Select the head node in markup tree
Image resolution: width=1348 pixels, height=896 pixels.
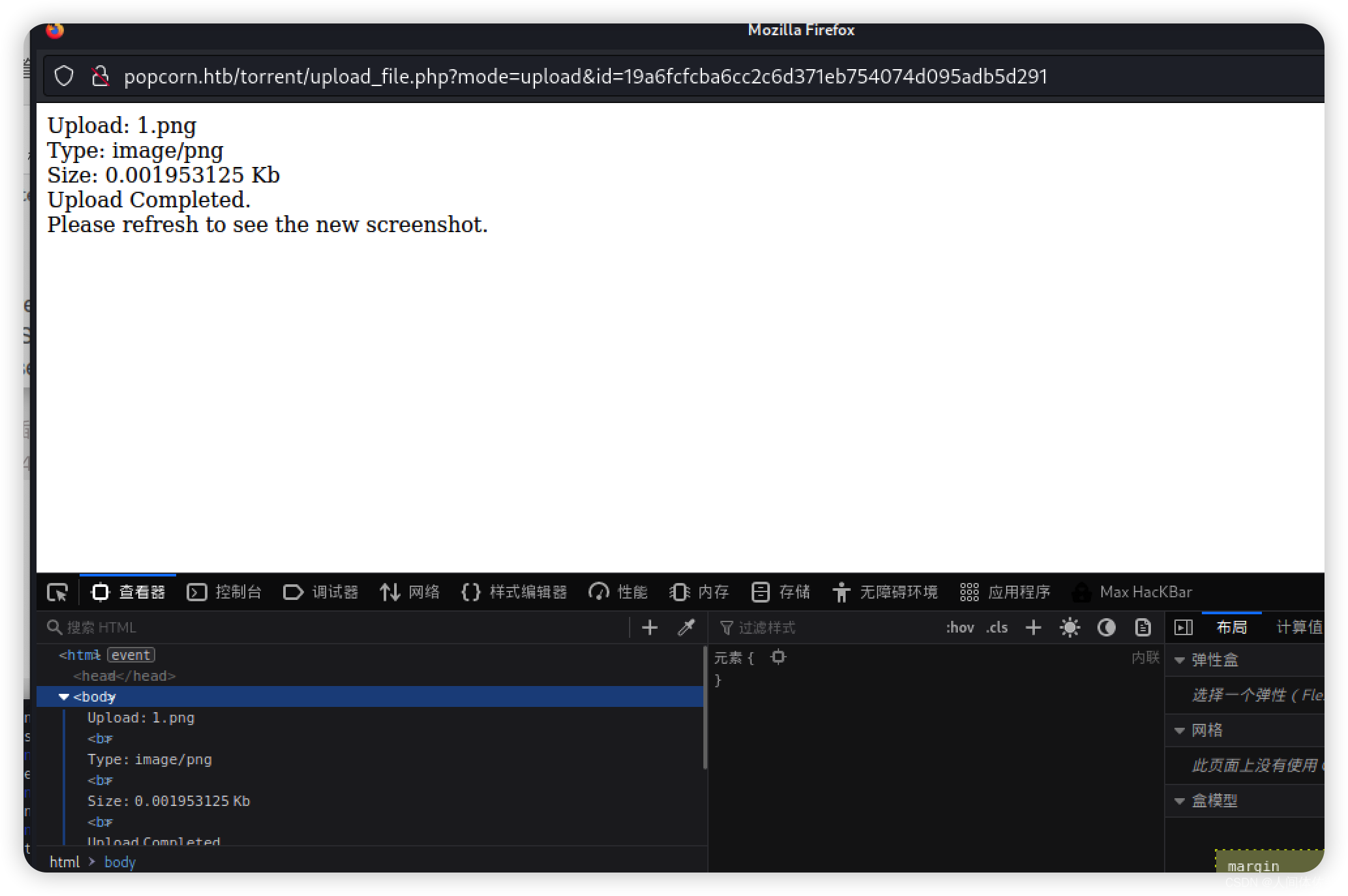pyautogui.click(x=124, y=676)
